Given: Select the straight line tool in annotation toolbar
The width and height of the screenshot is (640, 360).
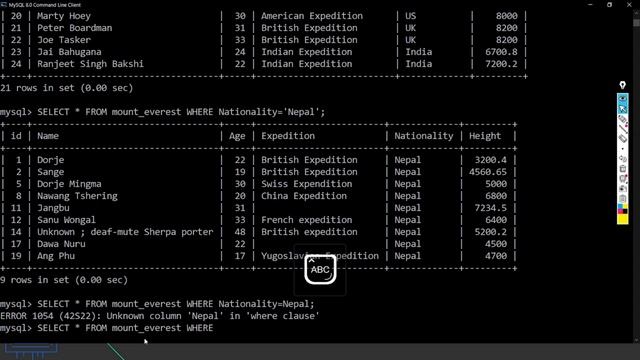Looking at the screenshot, I should 622,129.
